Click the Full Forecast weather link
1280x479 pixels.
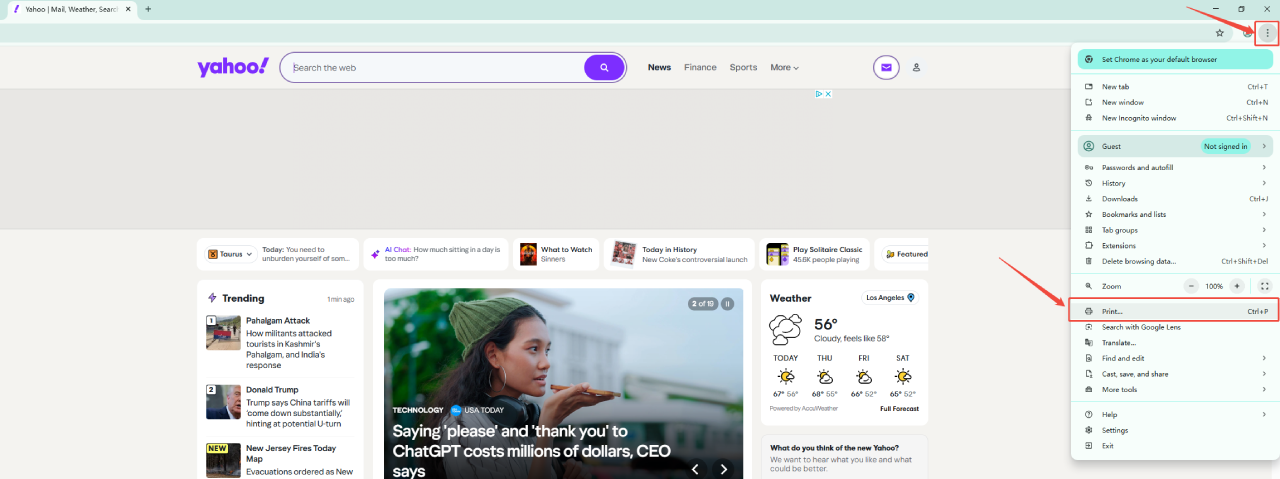pyautogui.click(x=899, y=409)
